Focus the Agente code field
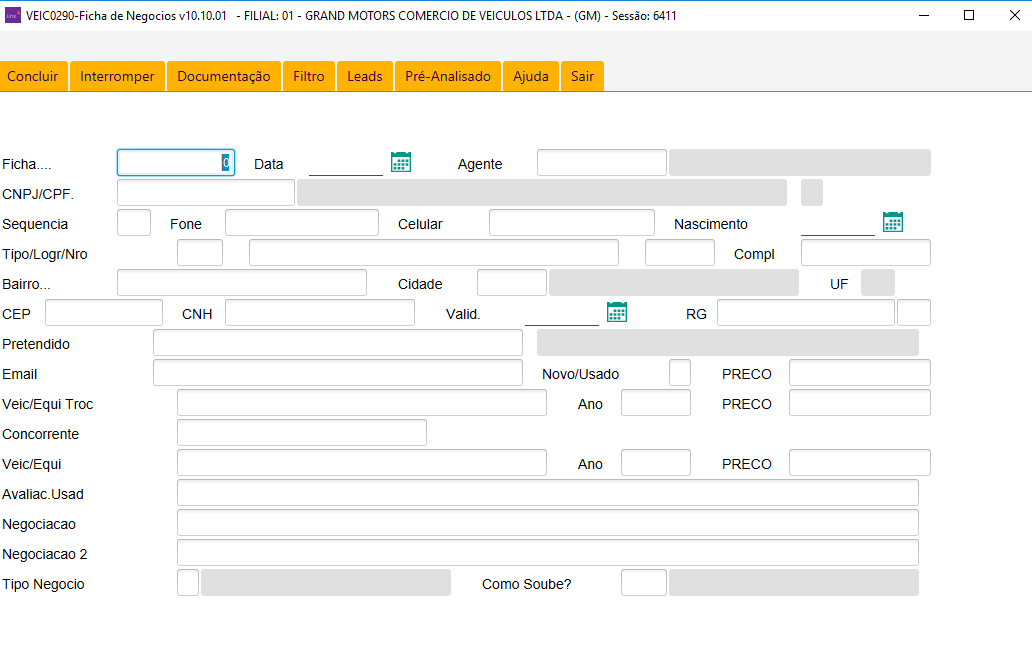The height and width of the screenshot is (653, 1032). point(602,163)
